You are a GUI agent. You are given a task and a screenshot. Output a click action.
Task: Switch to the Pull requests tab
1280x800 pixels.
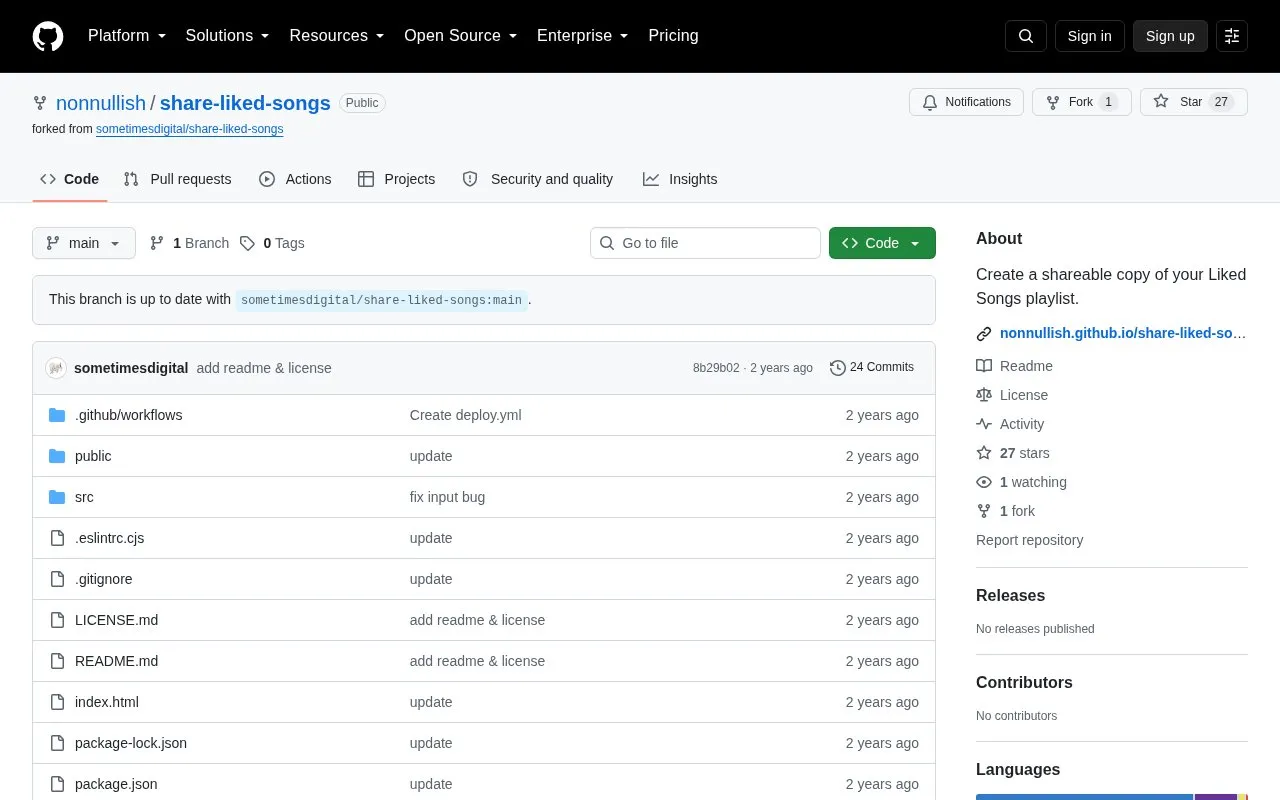177,179
